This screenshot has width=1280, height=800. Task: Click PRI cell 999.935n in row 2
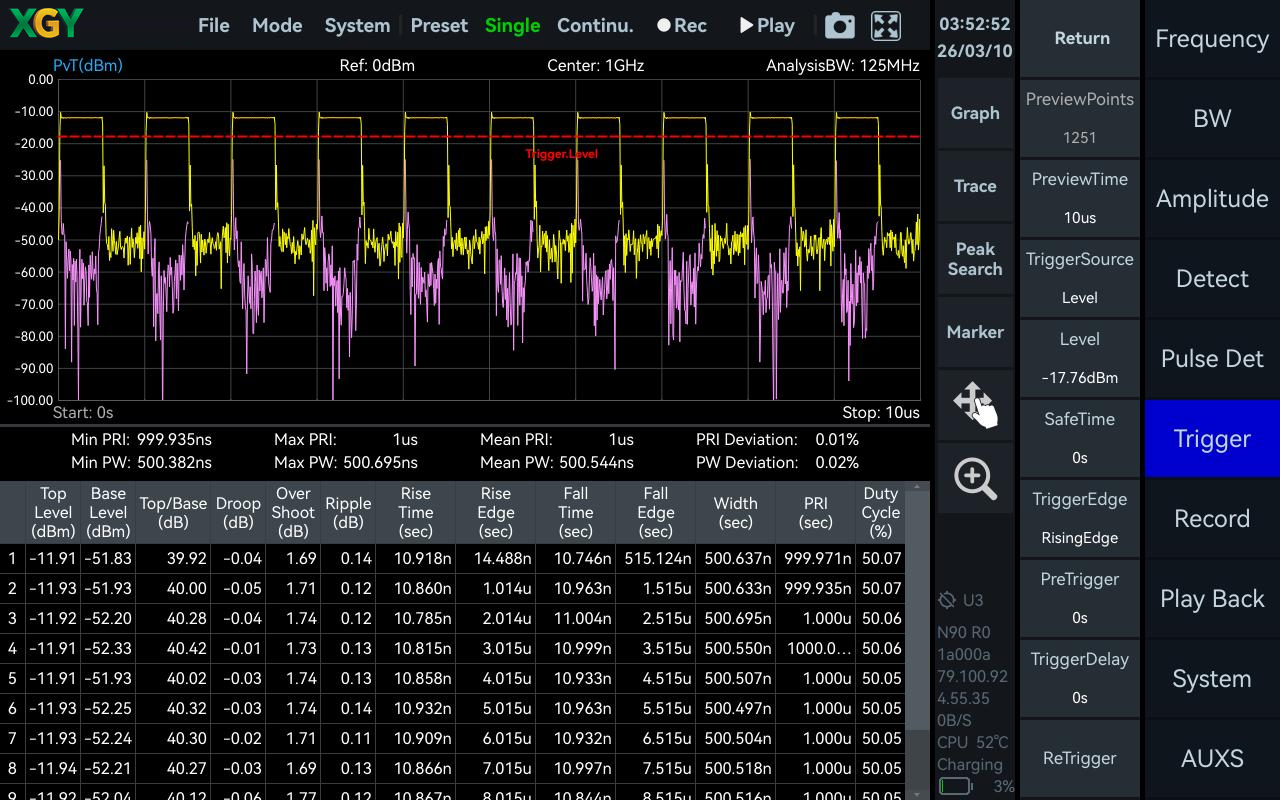pyautogui.click(x=816, y=589)
